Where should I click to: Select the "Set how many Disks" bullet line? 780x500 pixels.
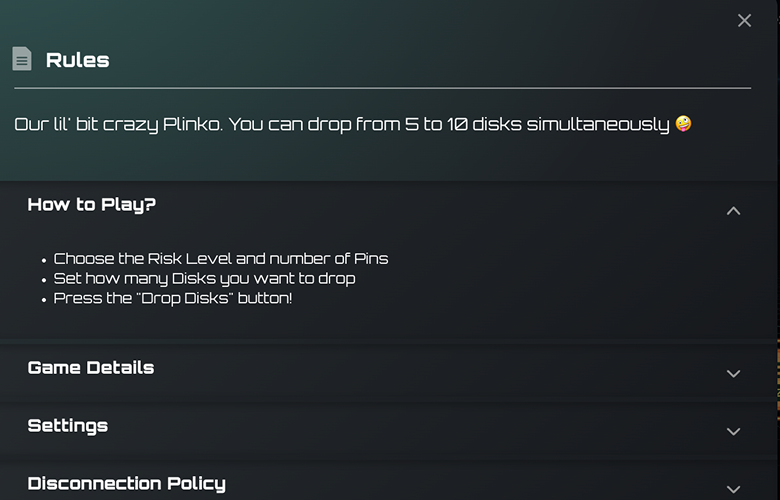(204, 279)
